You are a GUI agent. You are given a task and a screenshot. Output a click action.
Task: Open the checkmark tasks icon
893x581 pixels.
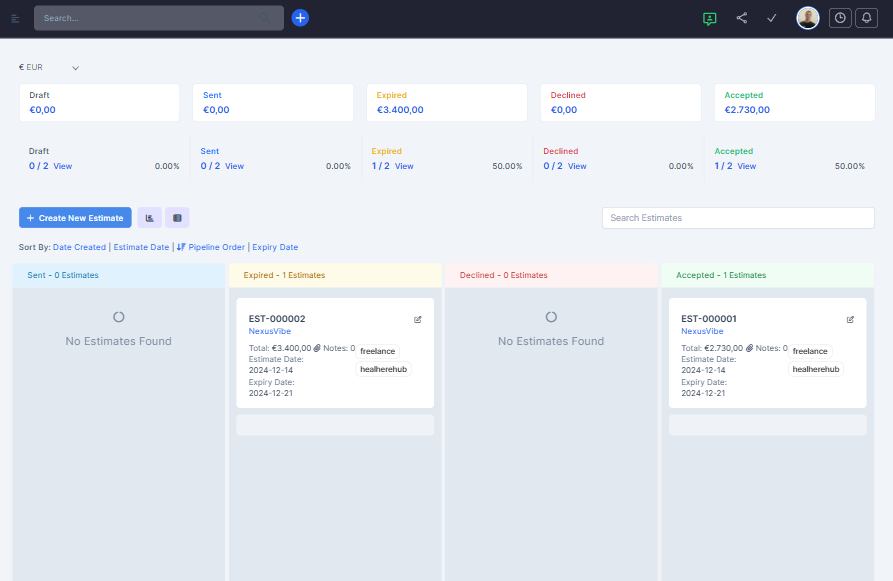pos(771,18)
